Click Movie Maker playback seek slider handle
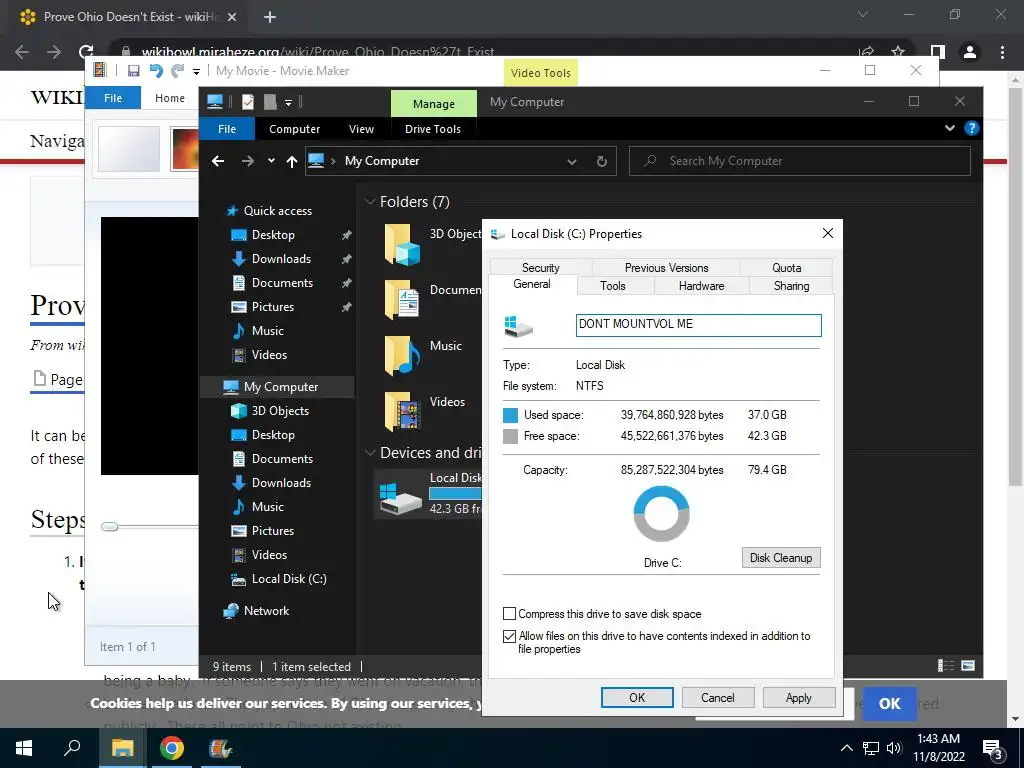This screenshot has height=768, width=1024. coord(110,526)
